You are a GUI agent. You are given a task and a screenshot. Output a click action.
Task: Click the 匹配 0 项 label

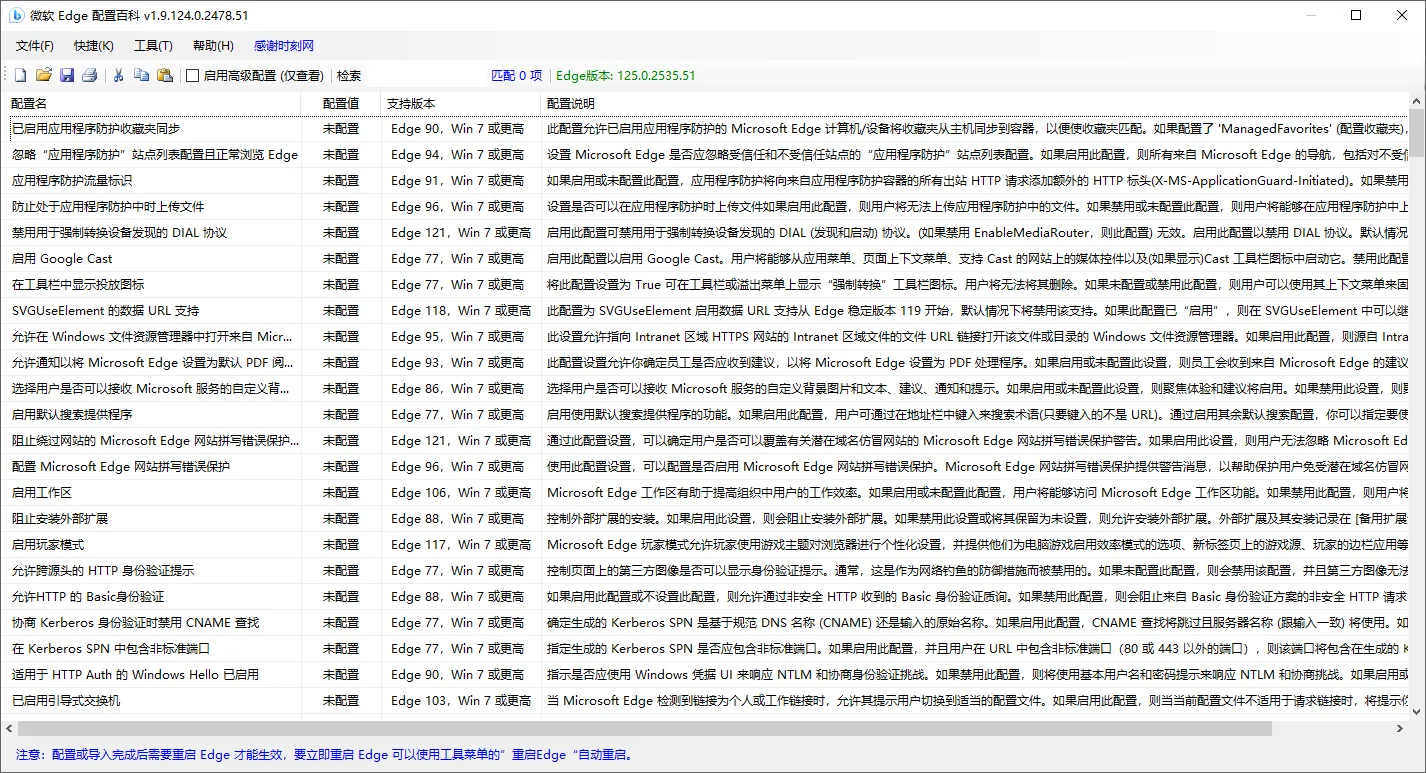tap(517, 76)
